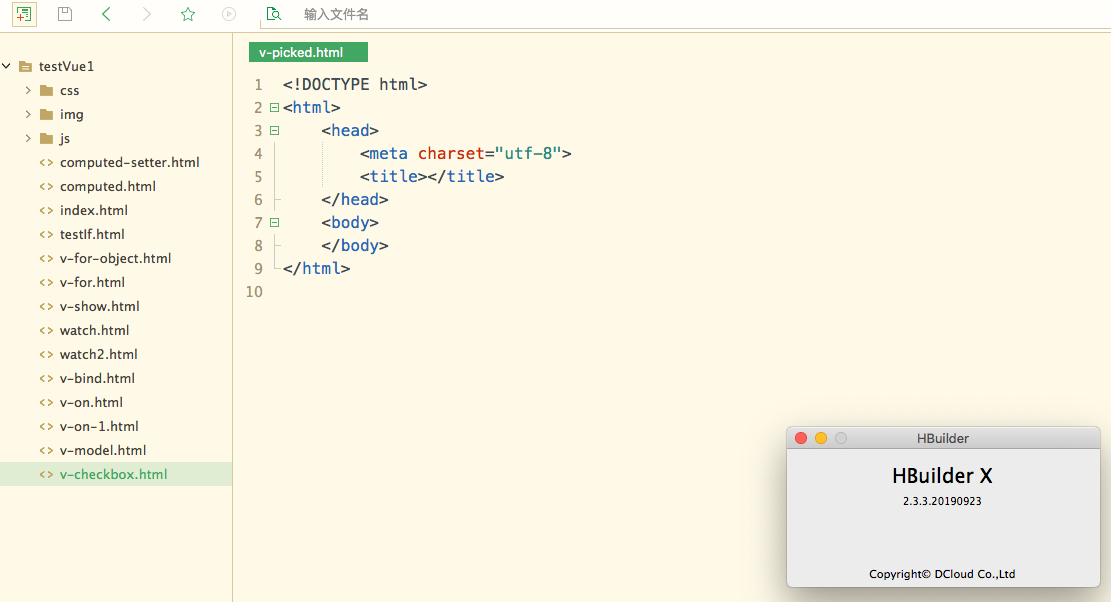Screen dimensions: 1111x602
Task: Click the file search icon
Action: [x=273, y=14]
